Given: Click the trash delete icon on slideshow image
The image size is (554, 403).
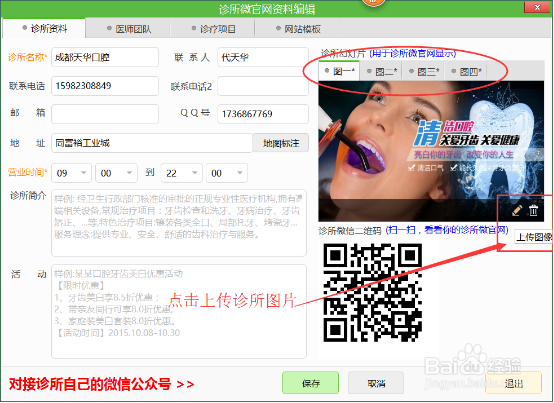Looking at the screenshot, I should [x=533, y=211].
